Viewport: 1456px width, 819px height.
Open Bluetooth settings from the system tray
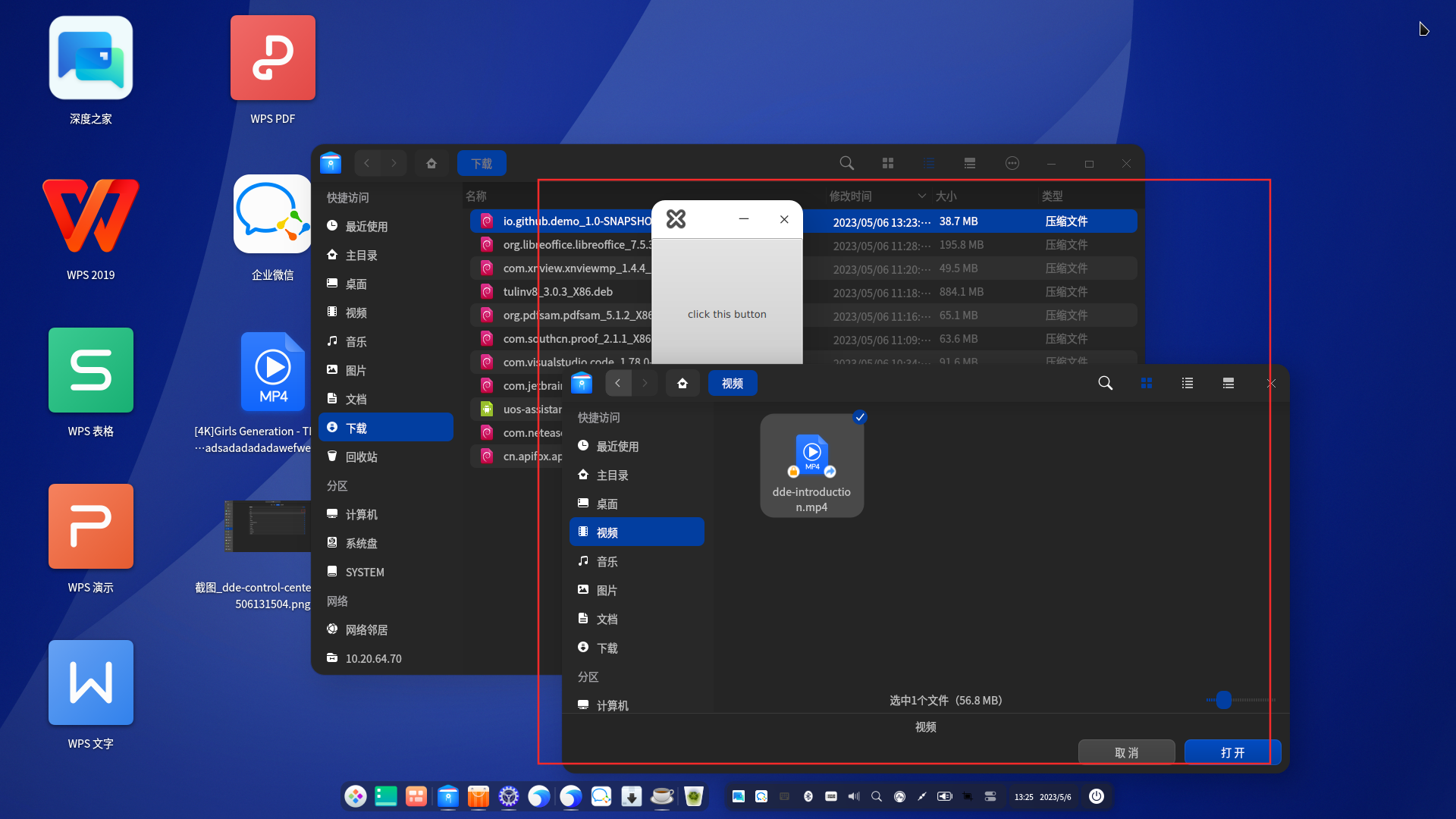(x=808, y=796)
